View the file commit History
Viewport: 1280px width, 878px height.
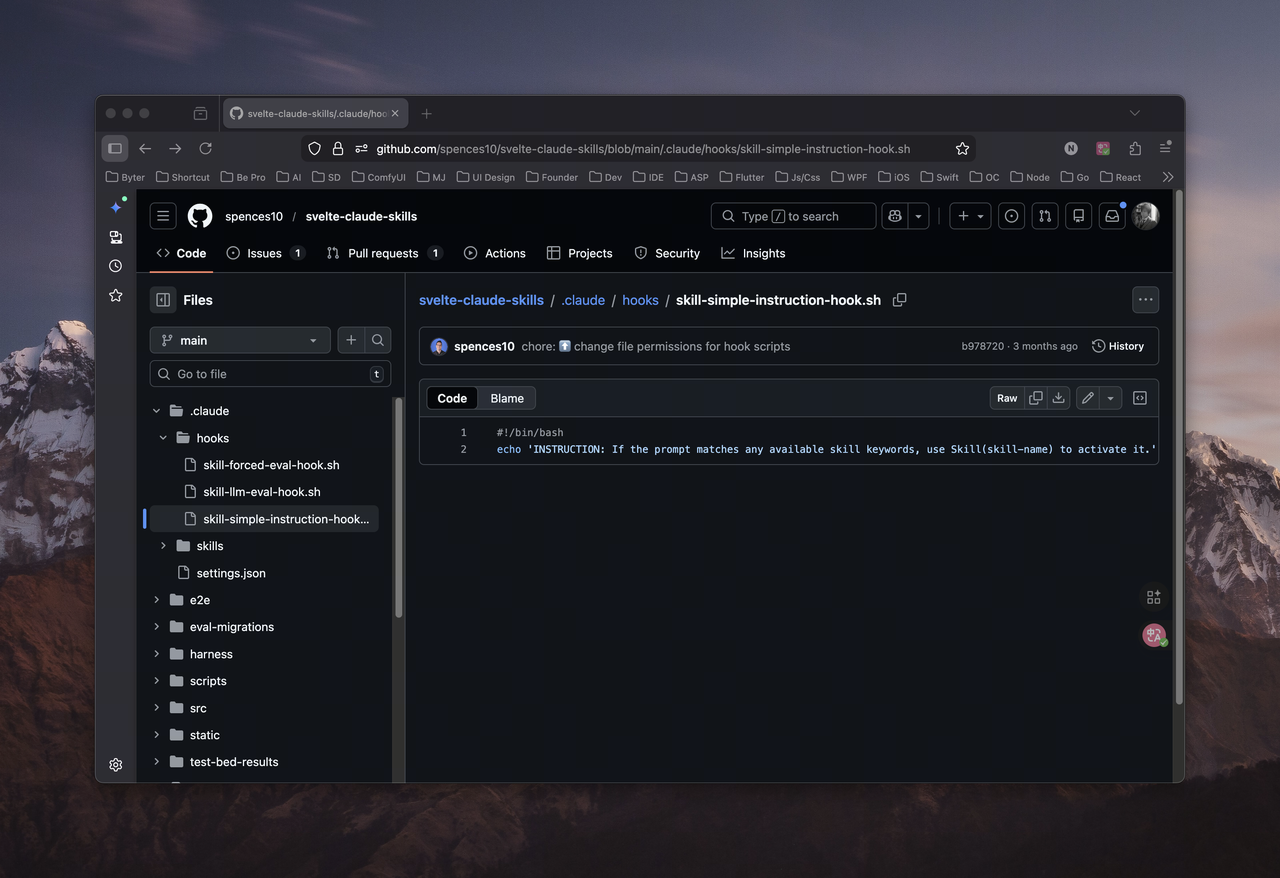[x=1118, y=346]
